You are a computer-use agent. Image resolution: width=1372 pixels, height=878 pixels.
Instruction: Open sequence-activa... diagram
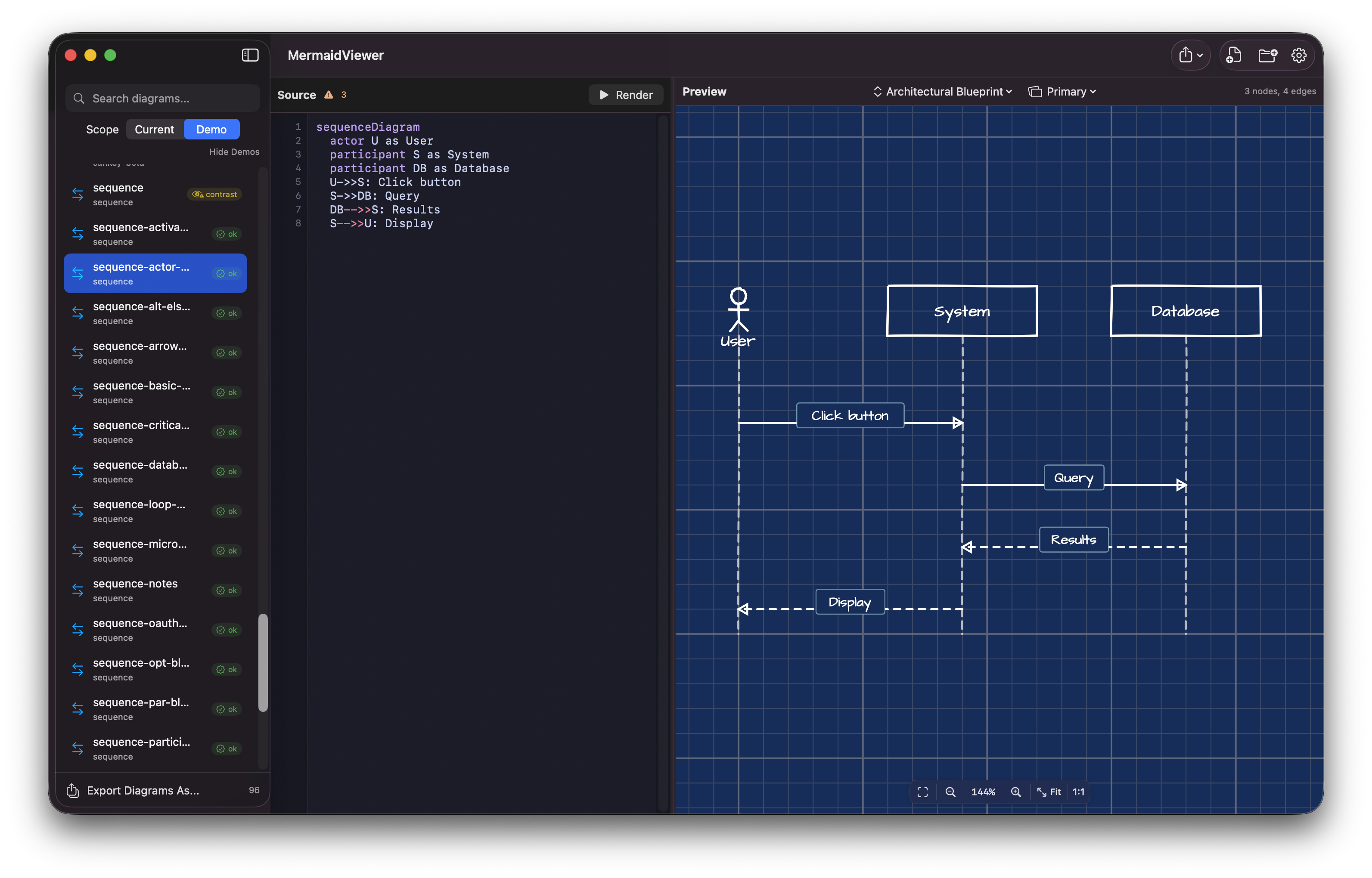tap(155, 234)
